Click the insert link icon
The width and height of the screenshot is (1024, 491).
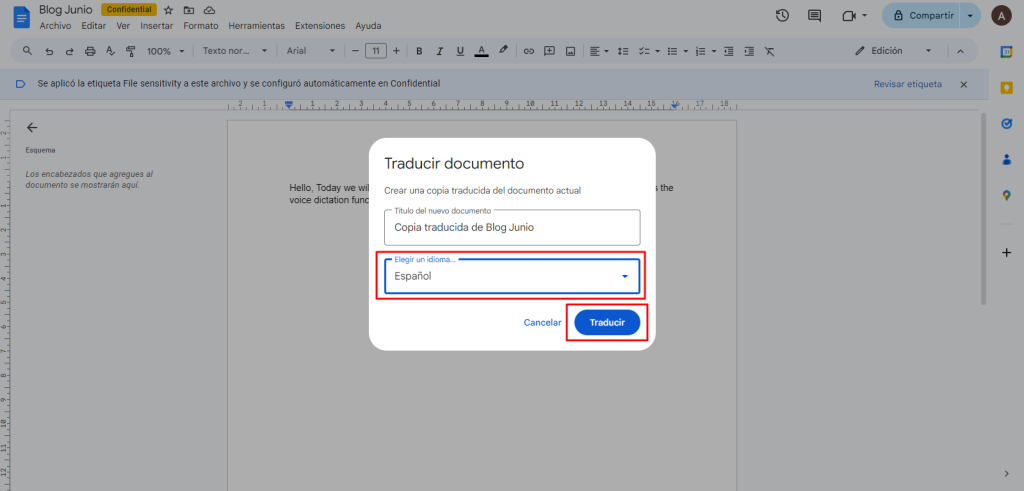pos(529,51)
